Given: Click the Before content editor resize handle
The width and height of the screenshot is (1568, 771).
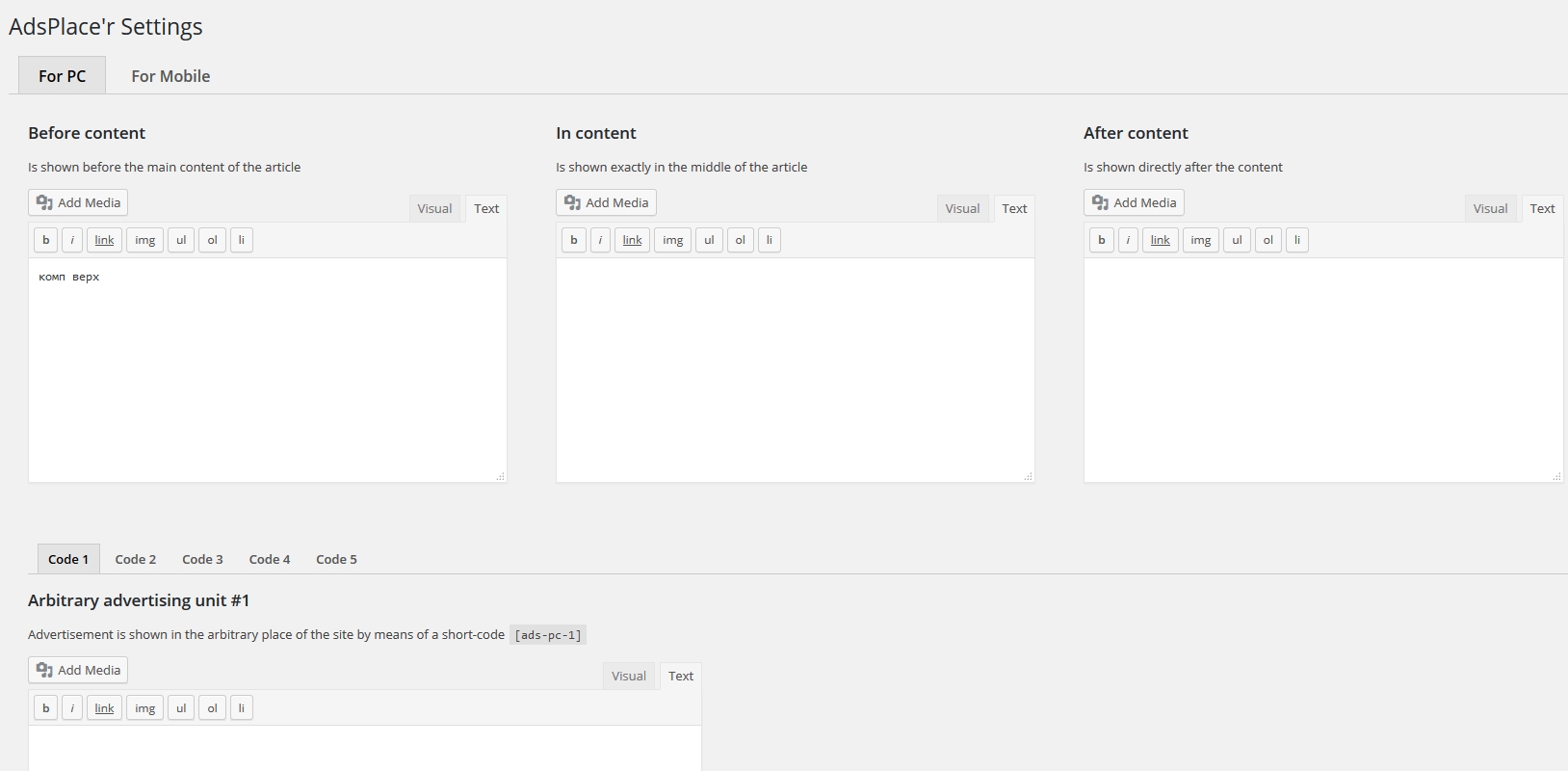Looking at the screenshot, I should coord(500,476).
